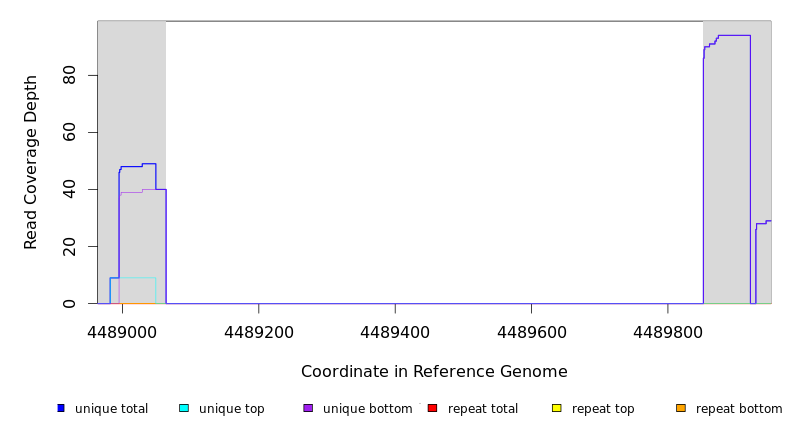This screenshot has height=432, width=792.
Task: Select the purple unique bottom legend swatch
Action: 308,408
